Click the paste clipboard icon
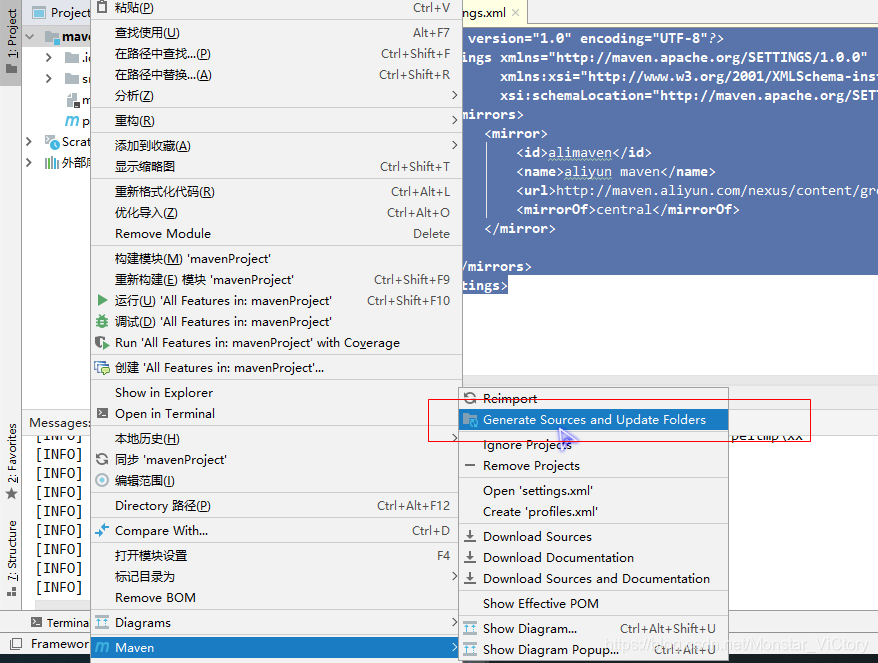Screen dimensions: 878x663 click(x=101, y=7)
